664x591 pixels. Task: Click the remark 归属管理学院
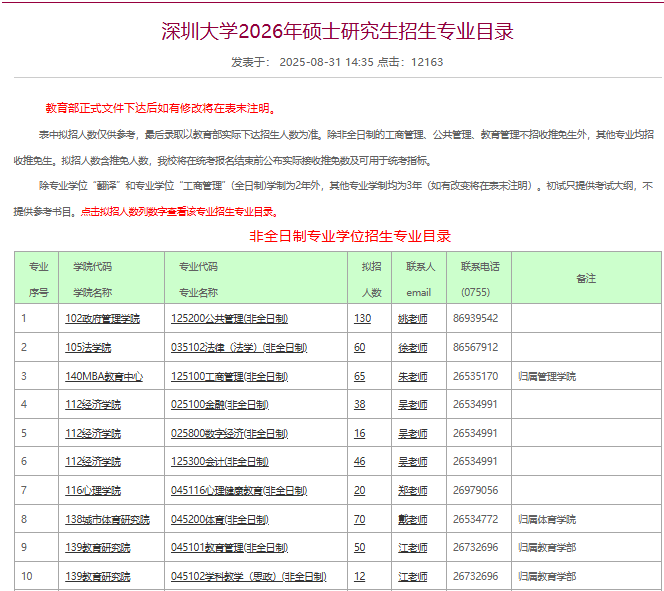click(x=547, y=376)
